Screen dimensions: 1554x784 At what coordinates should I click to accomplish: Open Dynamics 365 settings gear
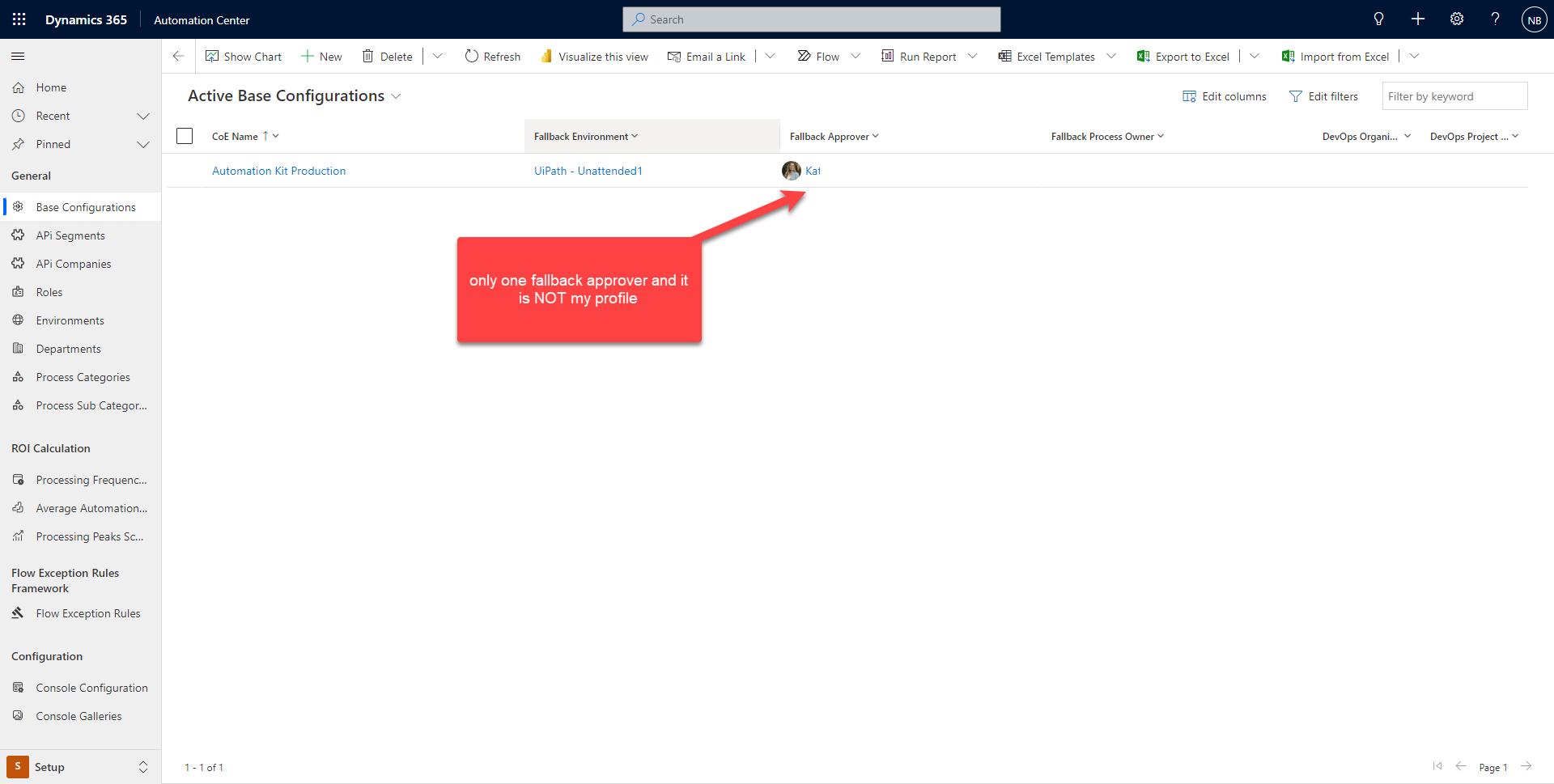click(1457, 19)
